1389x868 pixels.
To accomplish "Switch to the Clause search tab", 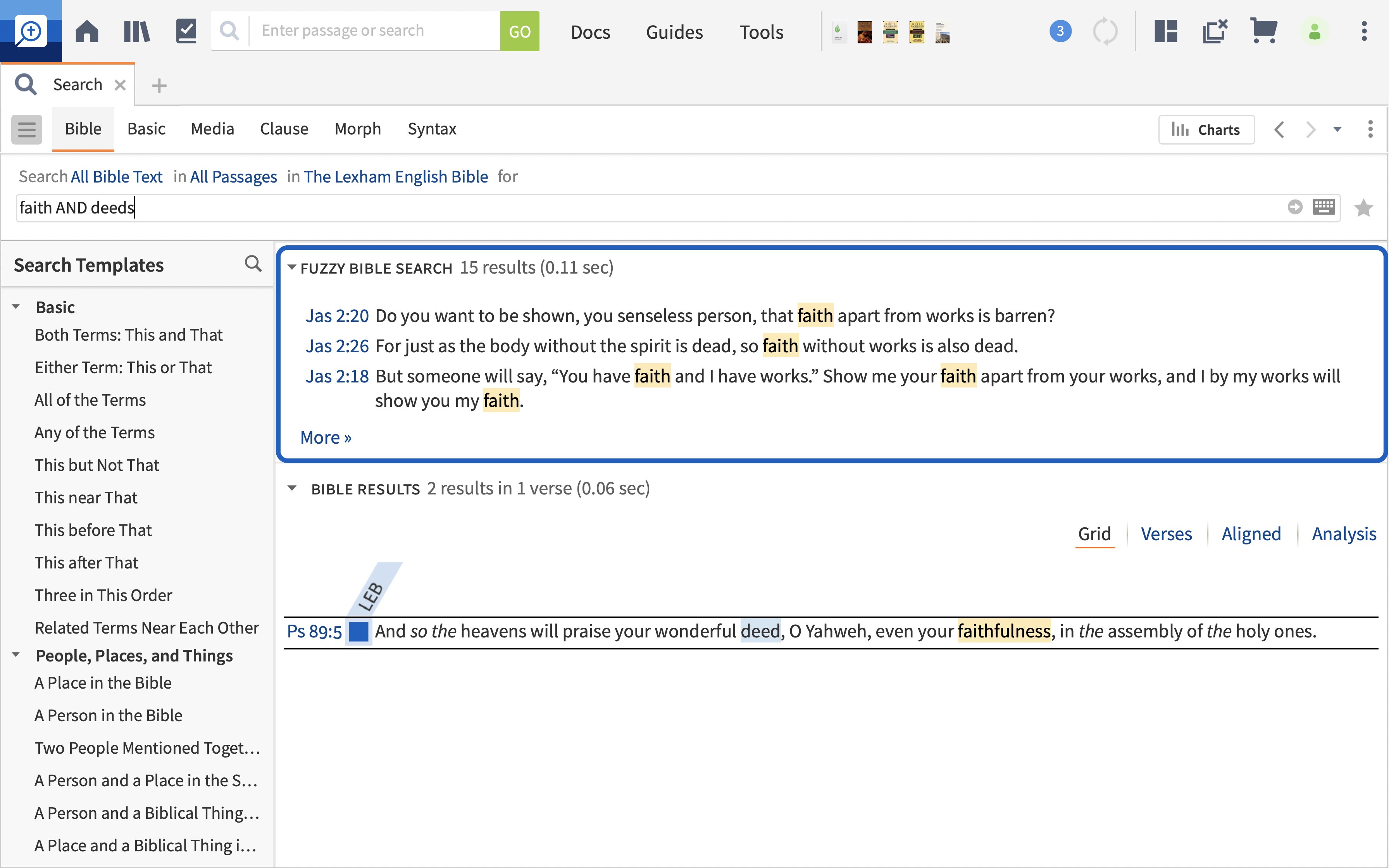I will (x=284, y=129).
